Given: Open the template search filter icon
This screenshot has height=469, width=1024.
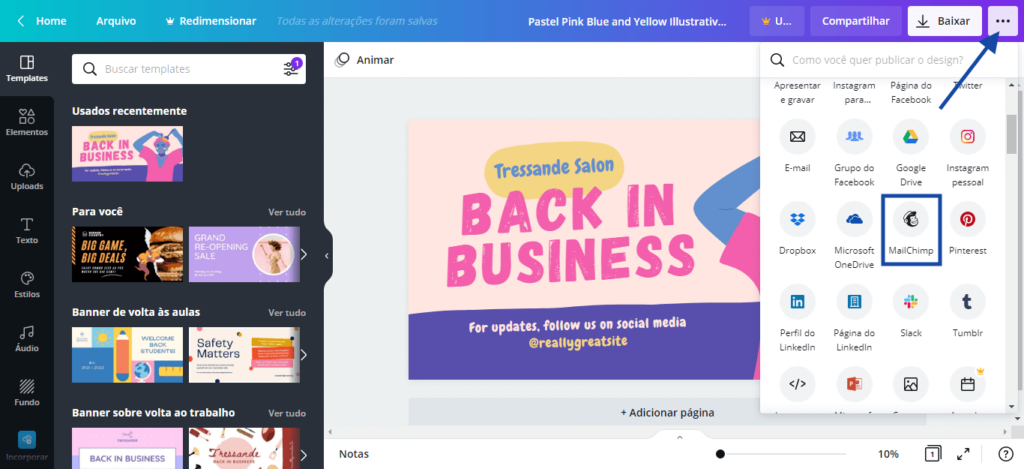Looking at the screenshot, I should tap(292, 68).
